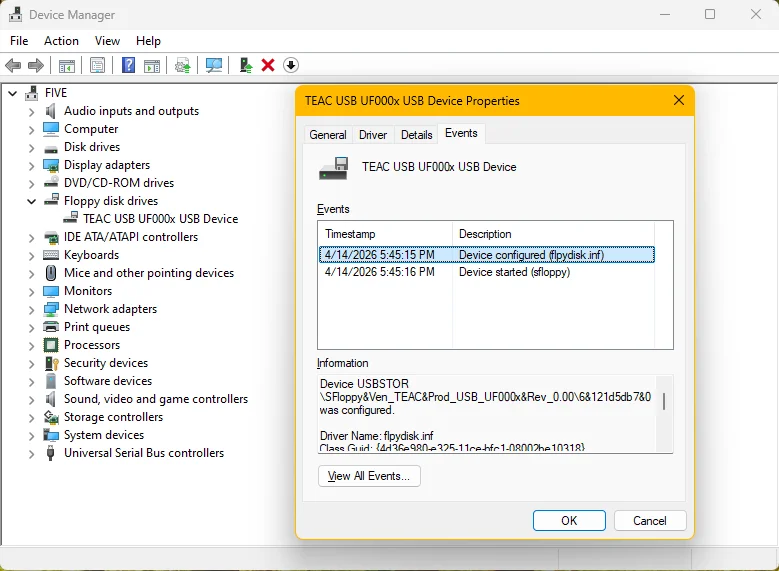Click the Description column header

553,234
